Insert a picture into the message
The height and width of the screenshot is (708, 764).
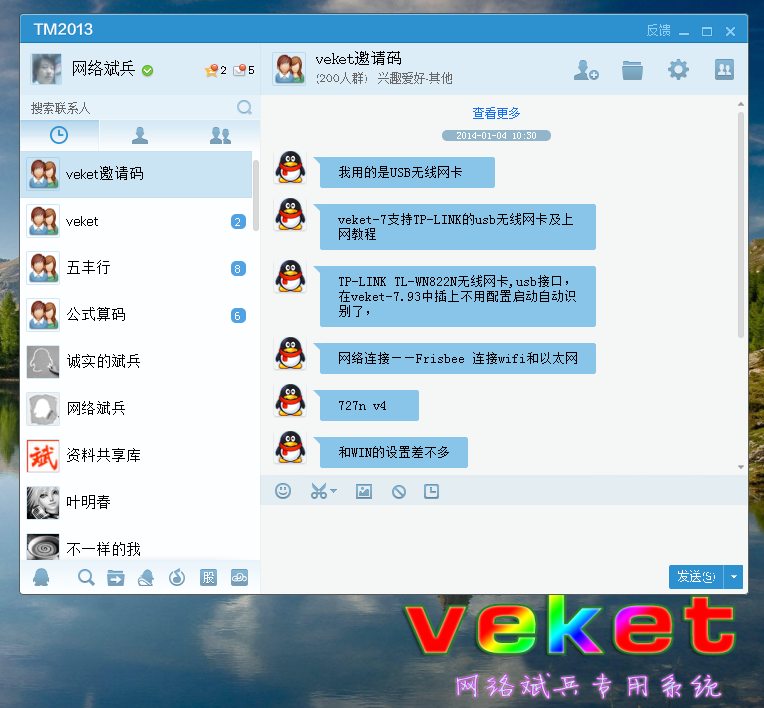364,491
